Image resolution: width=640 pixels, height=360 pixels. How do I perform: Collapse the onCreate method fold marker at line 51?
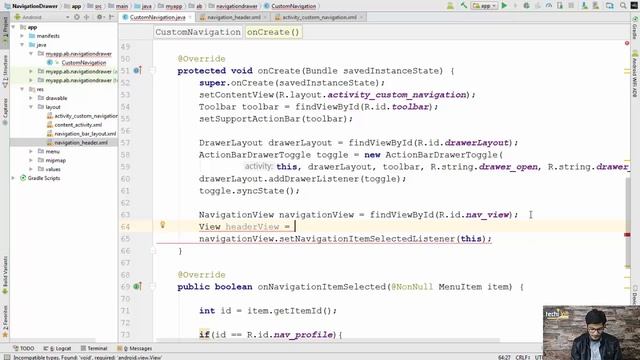coord(152,71)
